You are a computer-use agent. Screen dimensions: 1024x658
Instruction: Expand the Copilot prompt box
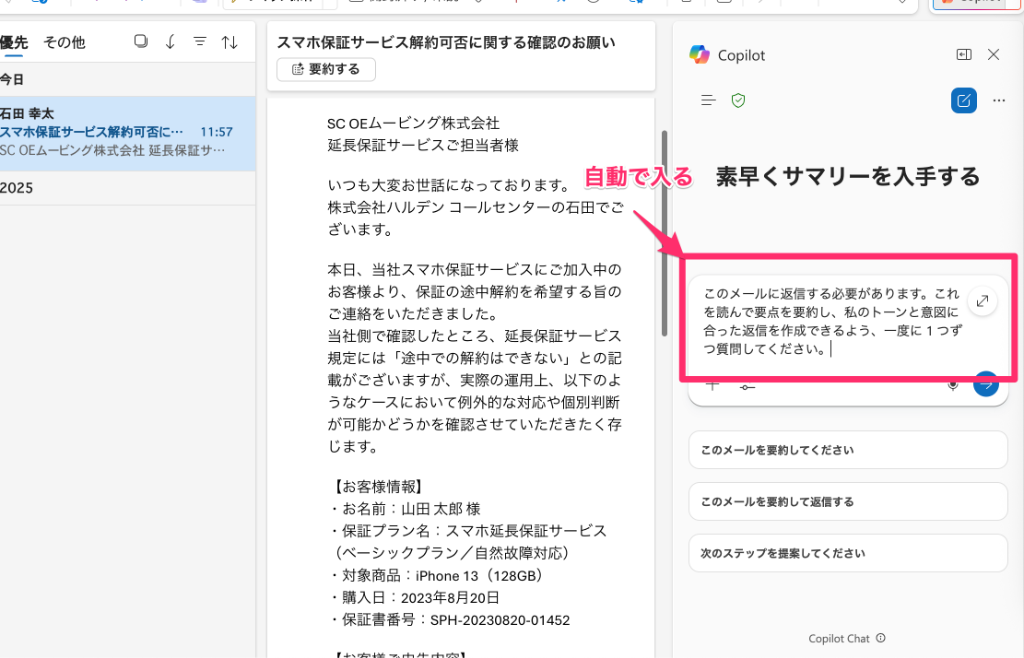point(983,301)
